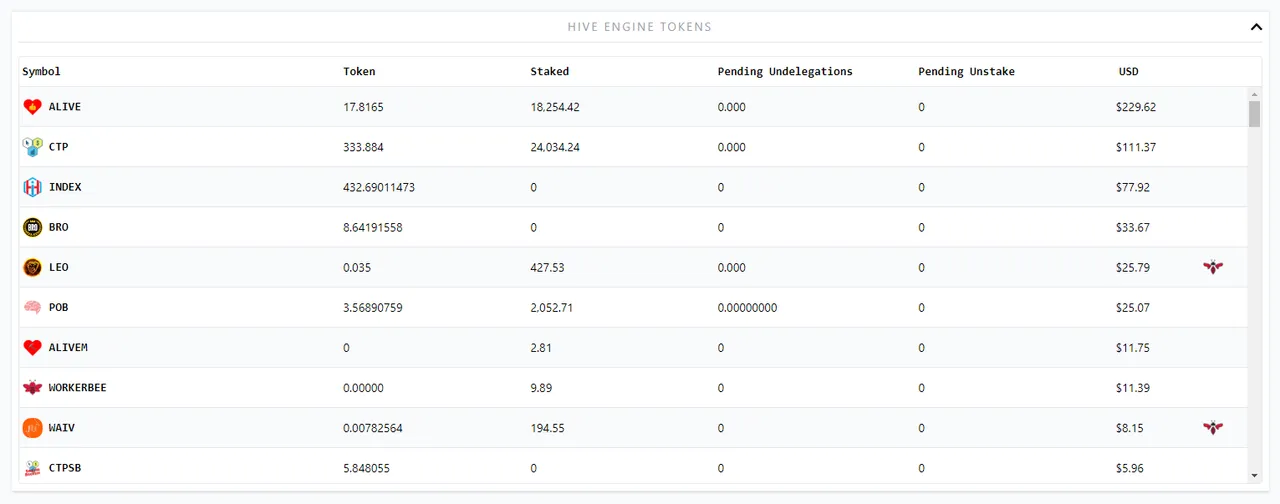Collapse the Hive Engine Tokens panel
The width and height of the screenshot is (1280, 504).
pos(1256,27)
